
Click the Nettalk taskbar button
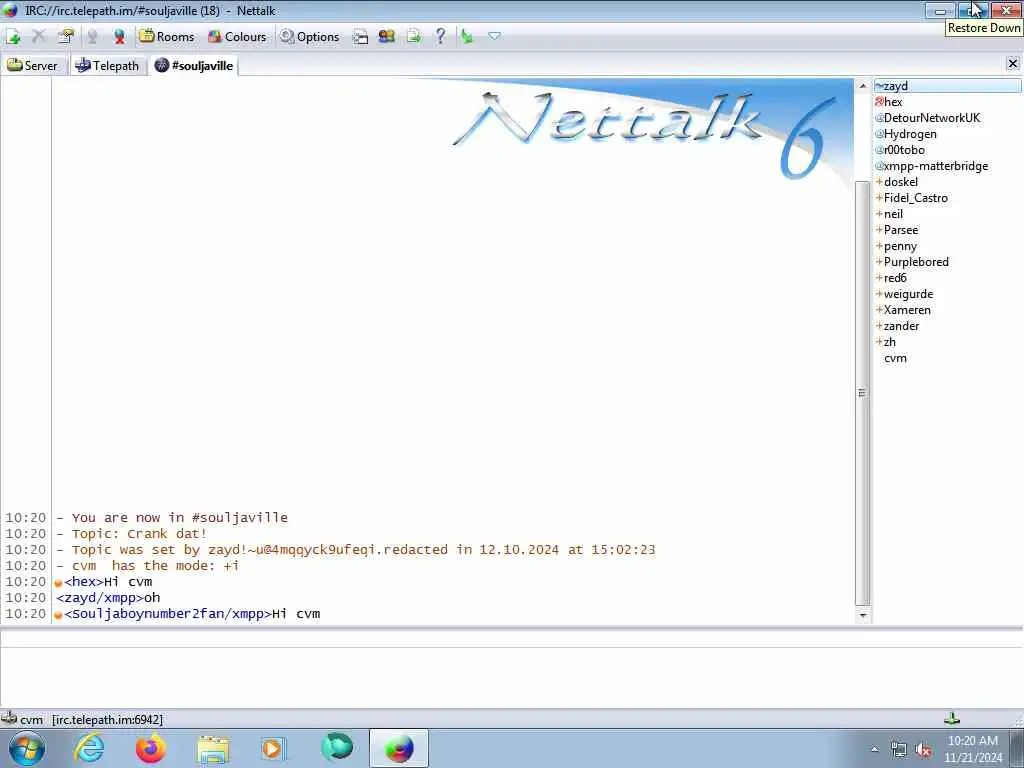399,748
